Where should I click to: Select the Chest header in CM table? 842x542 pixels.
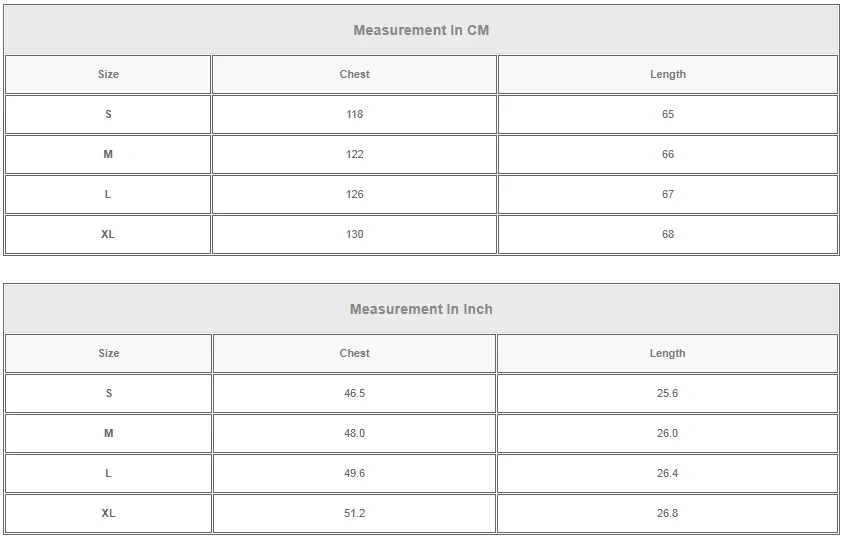click(354, 74)
